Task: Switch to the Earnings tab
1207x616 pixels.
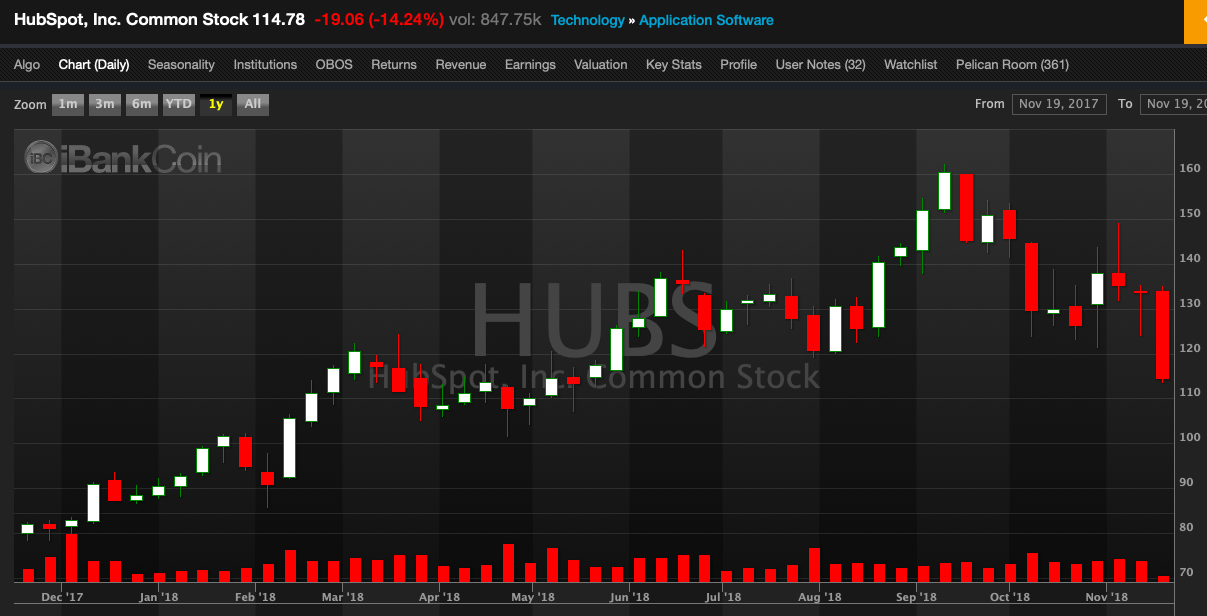Action: coord(530,64)
